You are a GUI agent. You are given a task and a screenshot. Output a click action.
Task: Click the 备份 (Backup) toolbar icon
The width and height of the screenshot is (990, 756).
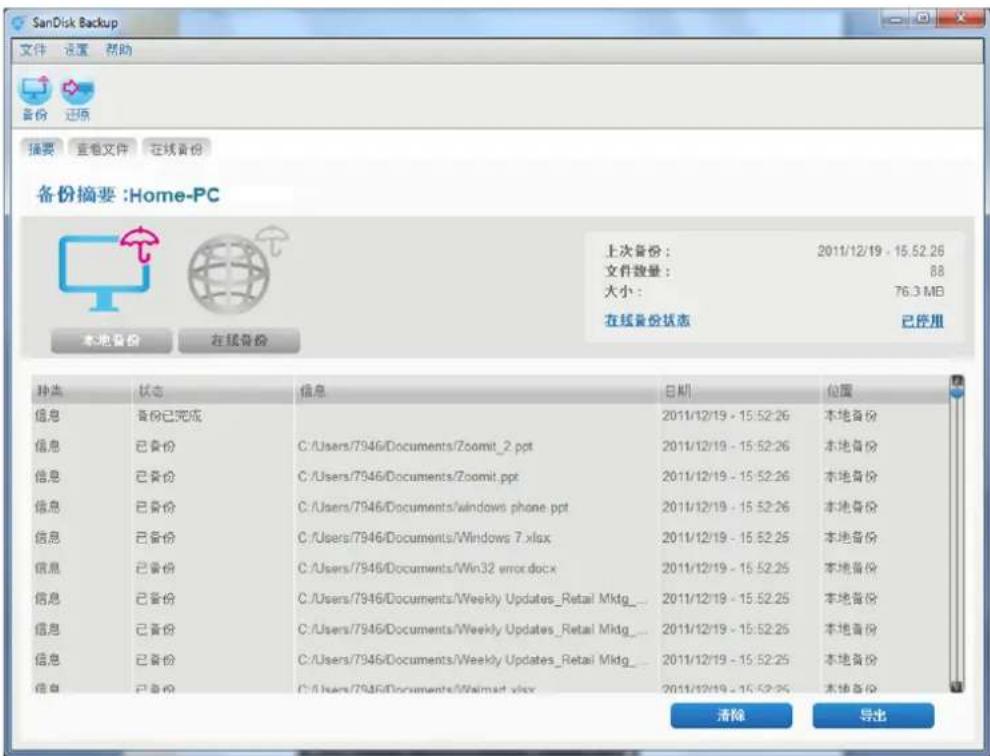point(35,97)
